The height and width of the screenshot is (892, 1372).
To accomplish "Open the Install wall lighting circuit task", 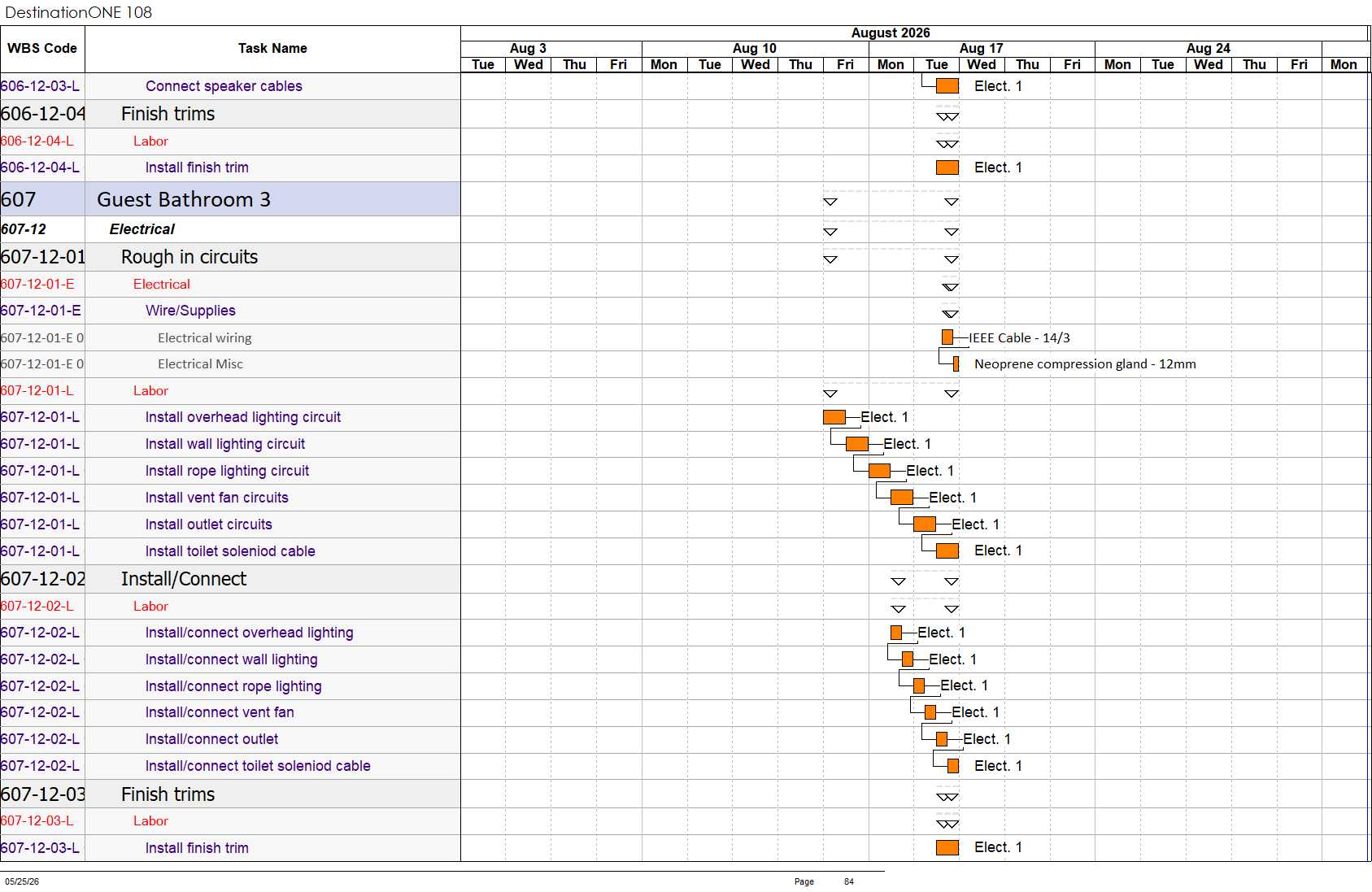I will (225, 444).
